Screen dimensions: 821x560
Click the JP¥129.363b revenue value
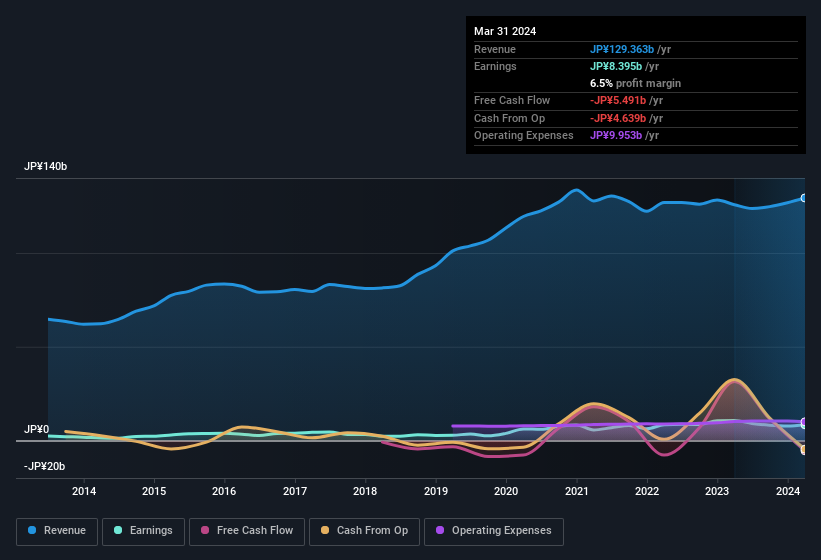tap(622, 49)
